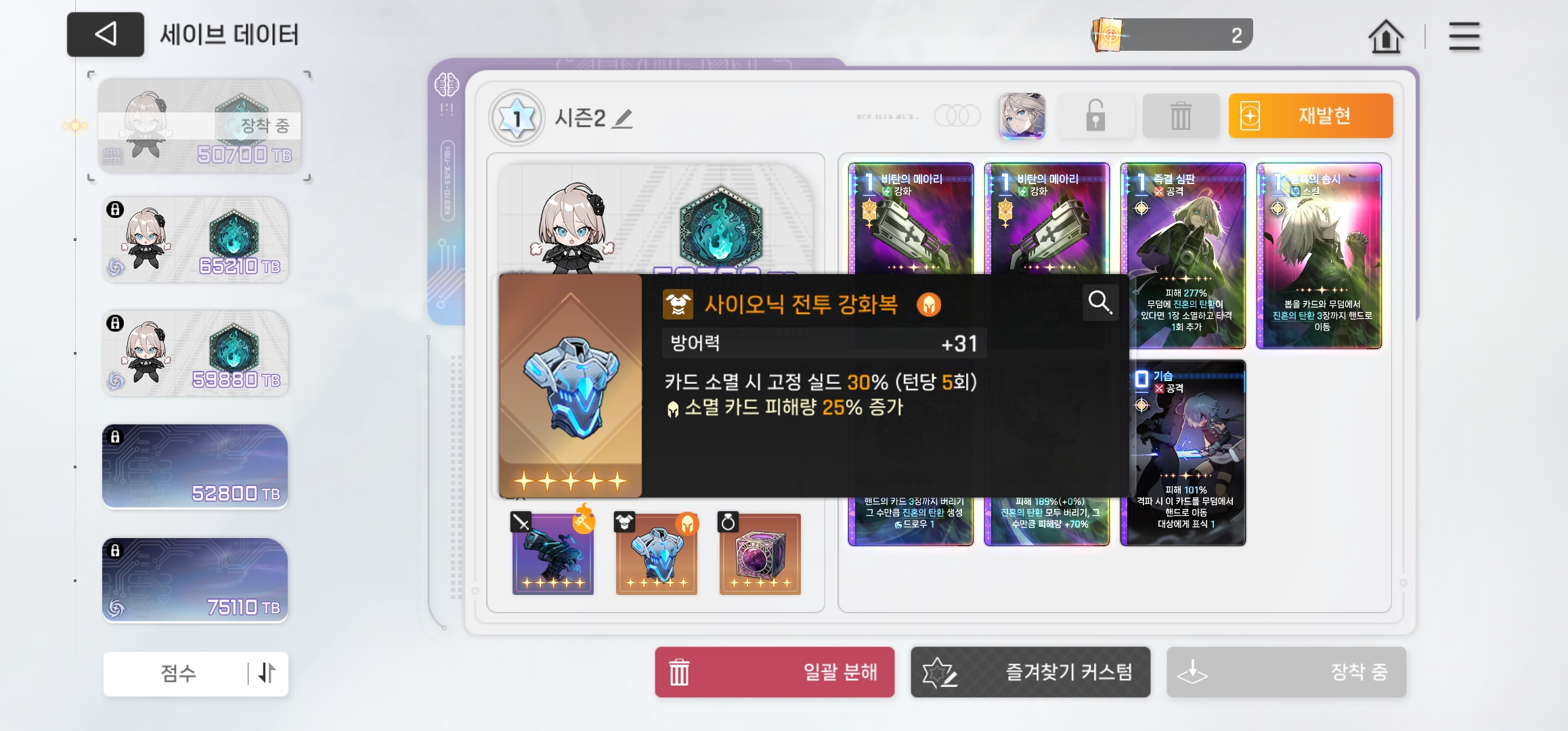This screenshot has height=731, width=1568.
Task: Toggle sort order arrows beside 점수
Action: click(267, 673)
